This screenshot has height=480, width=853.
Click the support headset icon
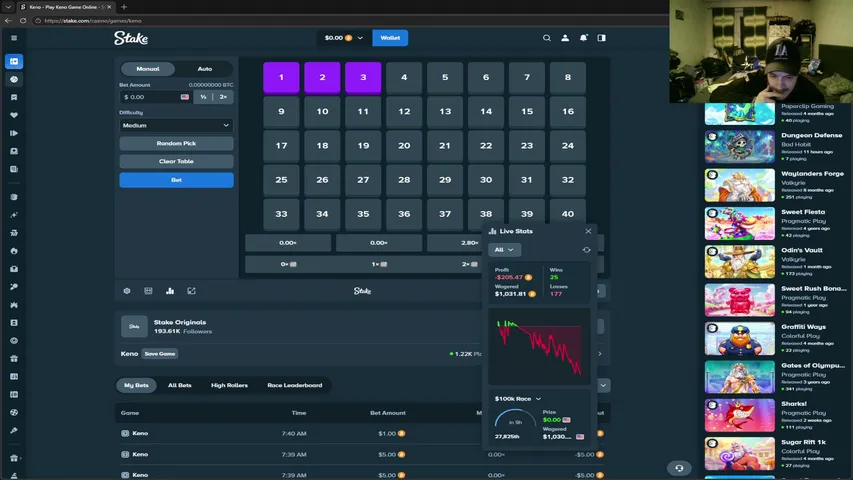coord(679,468)
